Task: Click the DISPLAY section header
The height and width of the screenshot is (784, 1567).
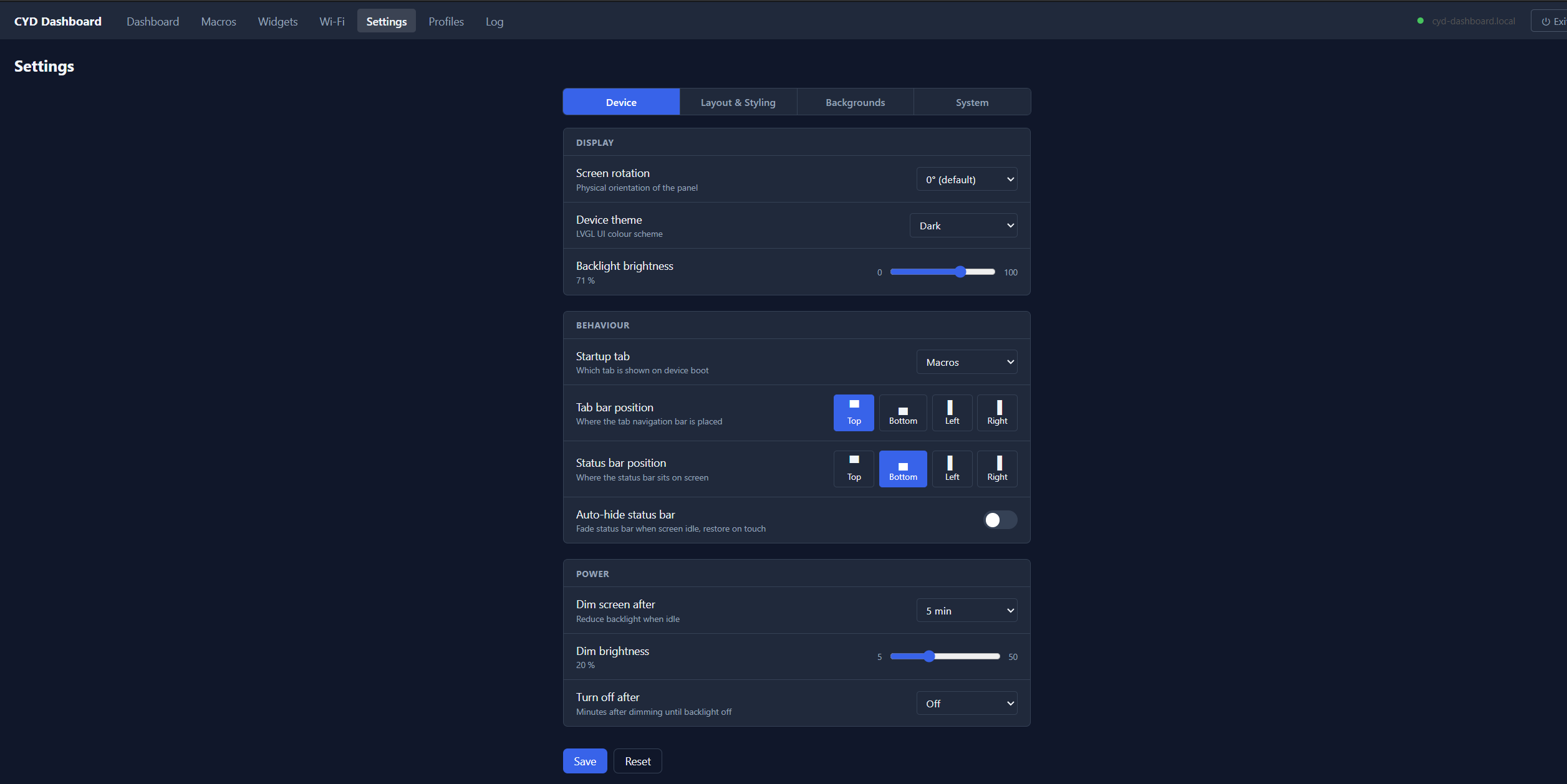Action: 595,143
